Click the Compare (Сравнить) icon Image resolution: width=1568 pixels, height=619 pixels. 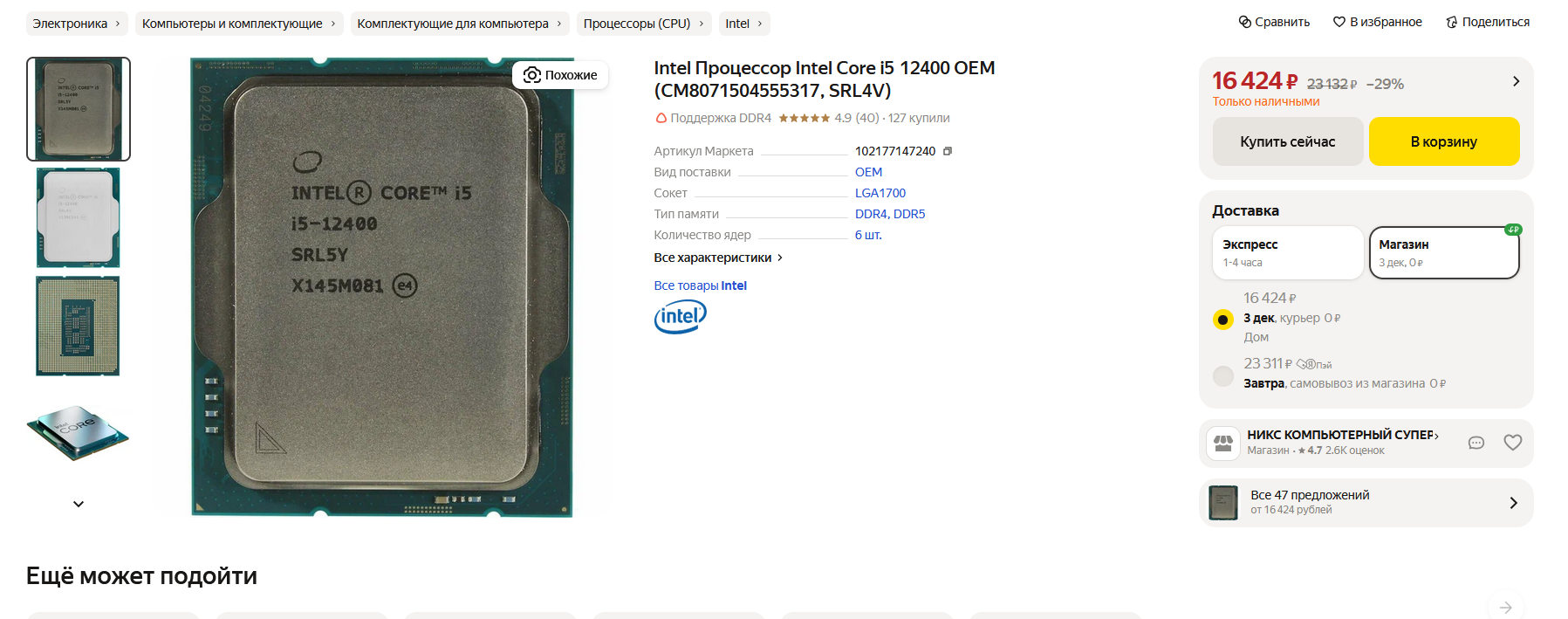click(1245, 22)
